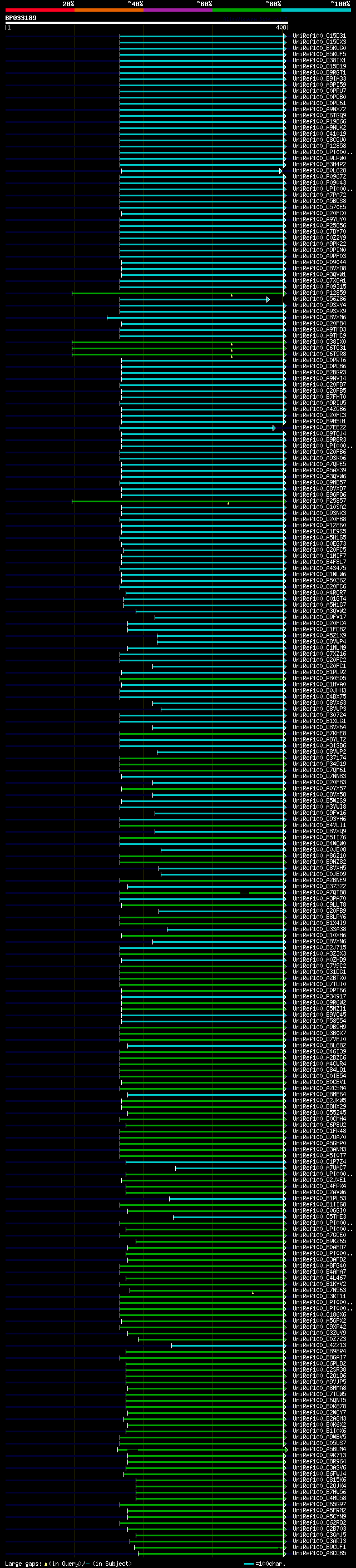Select hit UniRef100_C7N563
Image resolution: width=356 pixels, height=1568 pixels.
[319, 1290]
